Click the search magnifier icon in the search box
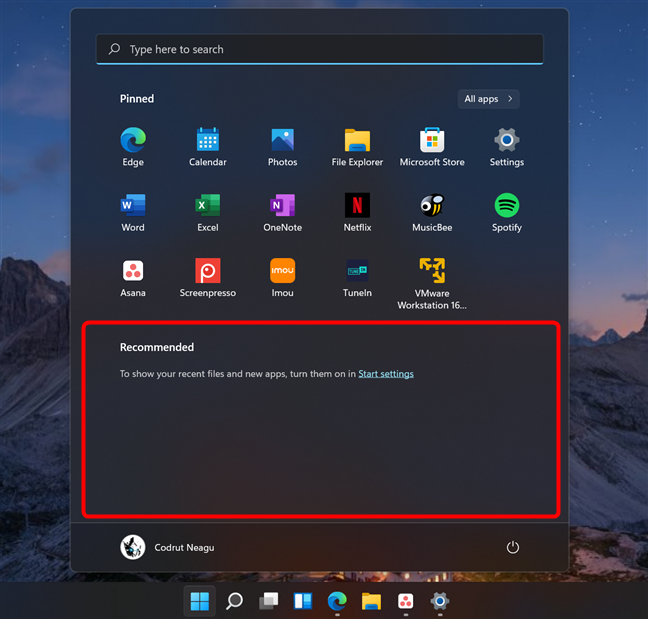The image size is (648, 619). tap(114, 49)
